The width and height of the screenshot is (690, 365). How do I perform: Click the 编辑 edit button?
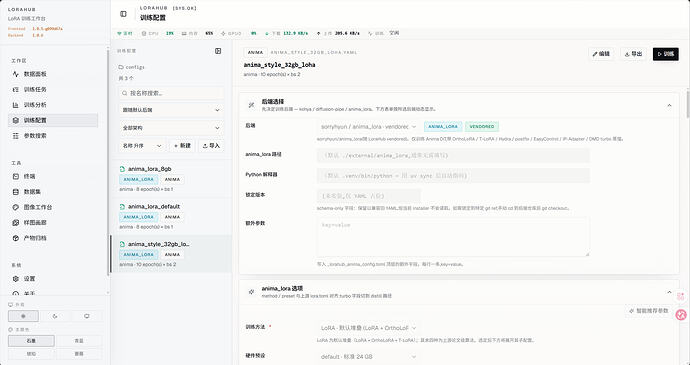pyautogui.click(x=601, y=54)
